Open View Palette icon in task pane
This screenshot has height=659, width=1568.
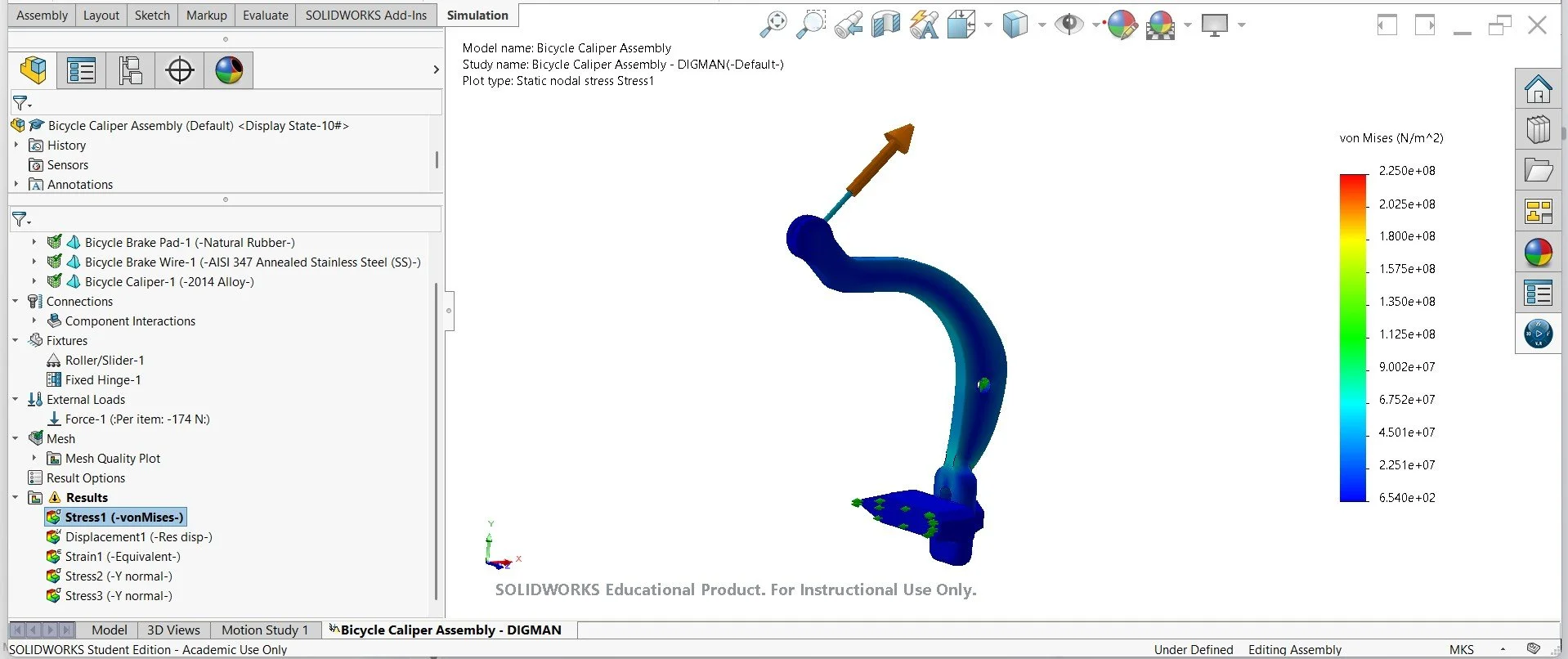coord(1539,212)
